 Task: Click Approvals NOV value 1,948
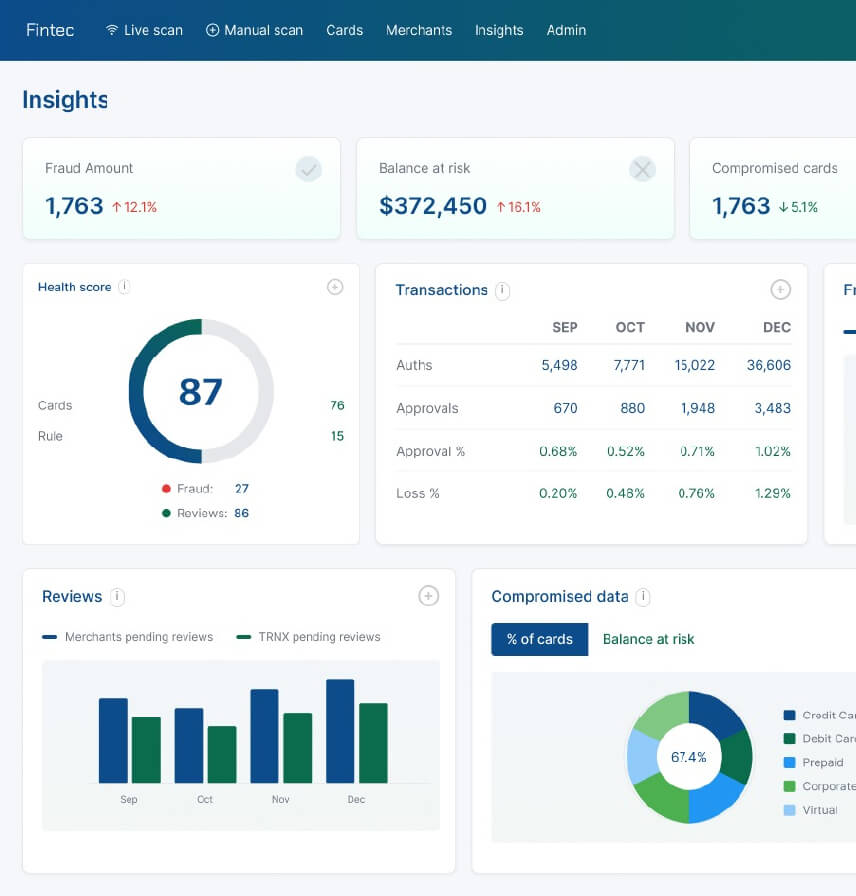[x=698, y=409]
